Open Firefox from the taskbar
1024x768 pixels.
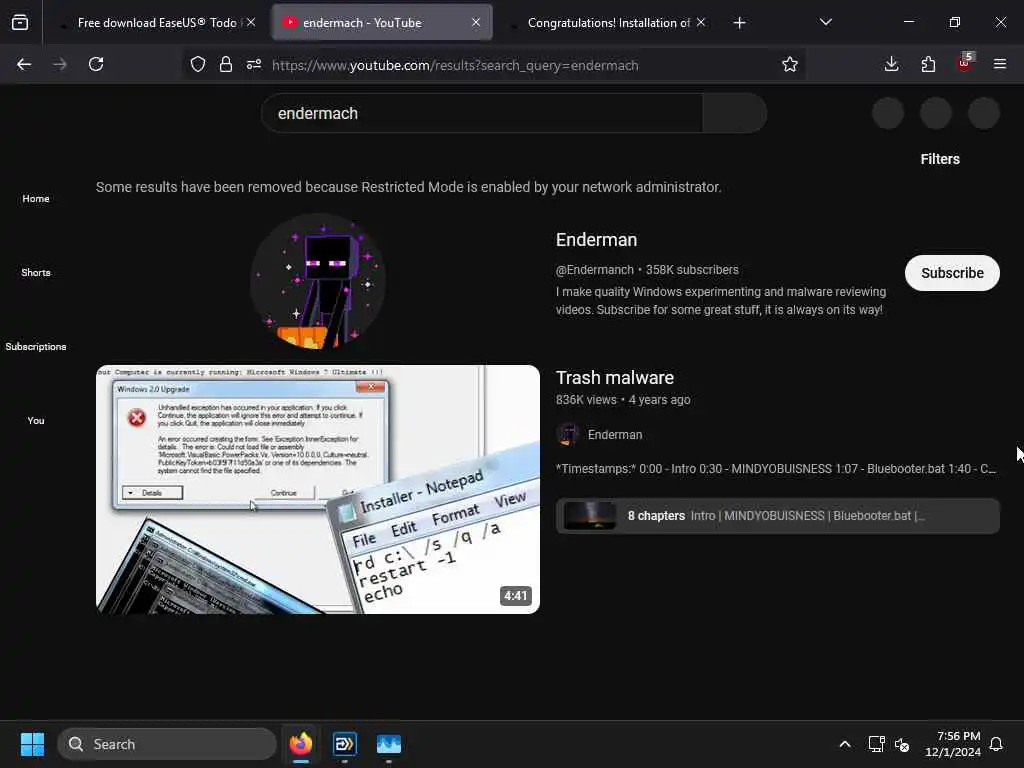(x=300, y=744)
